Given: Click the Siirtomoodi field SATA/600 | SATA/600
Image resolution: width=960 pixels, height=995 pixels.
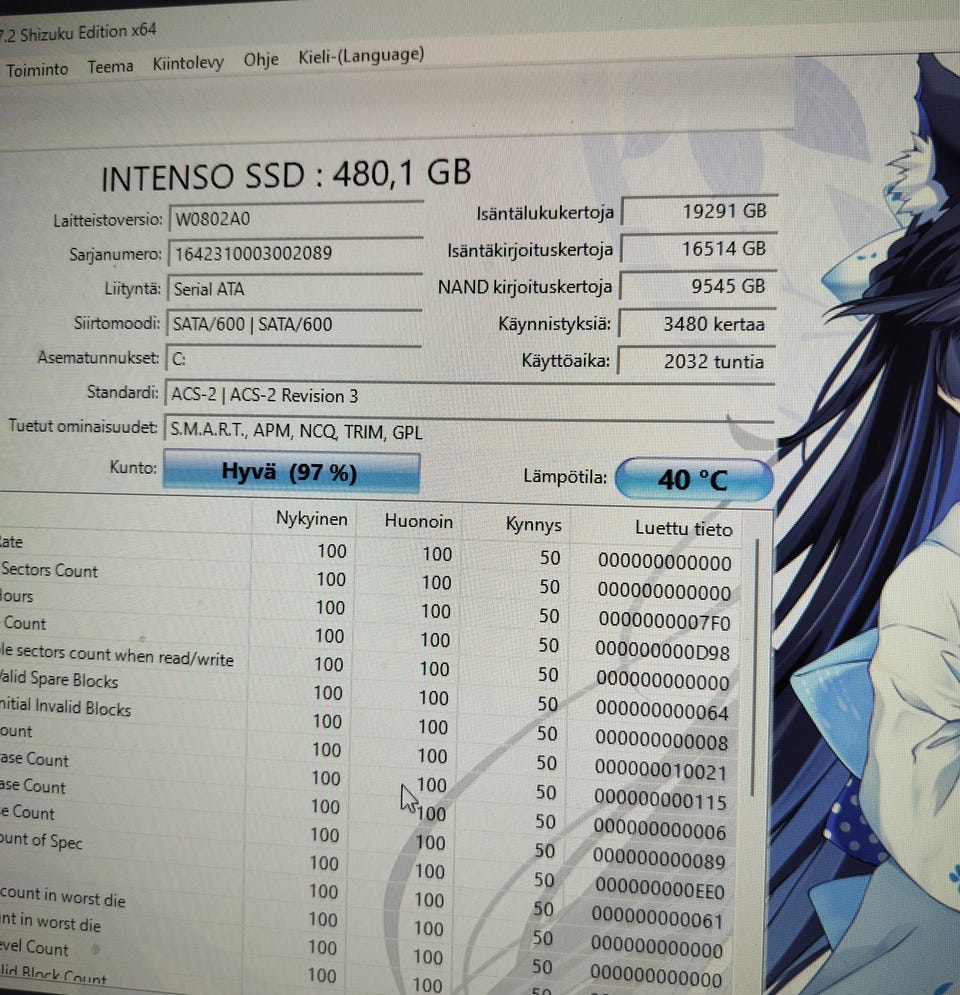Looking at the screenshot, I should (x=294, y=324).
